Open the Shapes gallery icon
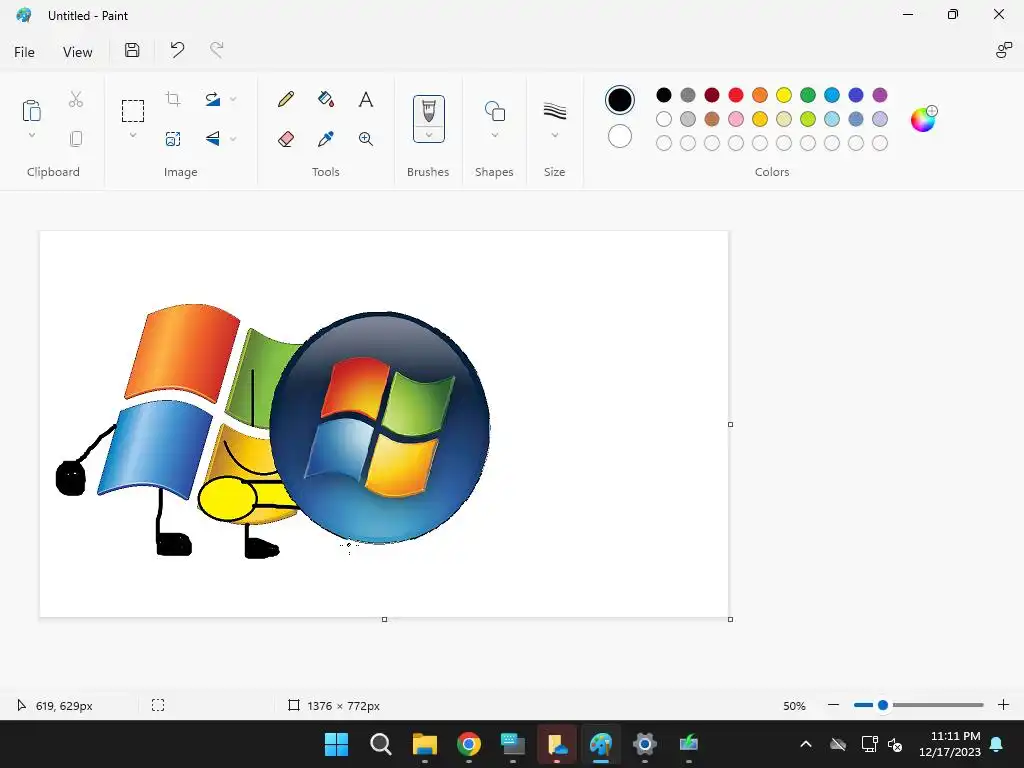The height and width of the screenshot is (768, 1024). point(494,111)
